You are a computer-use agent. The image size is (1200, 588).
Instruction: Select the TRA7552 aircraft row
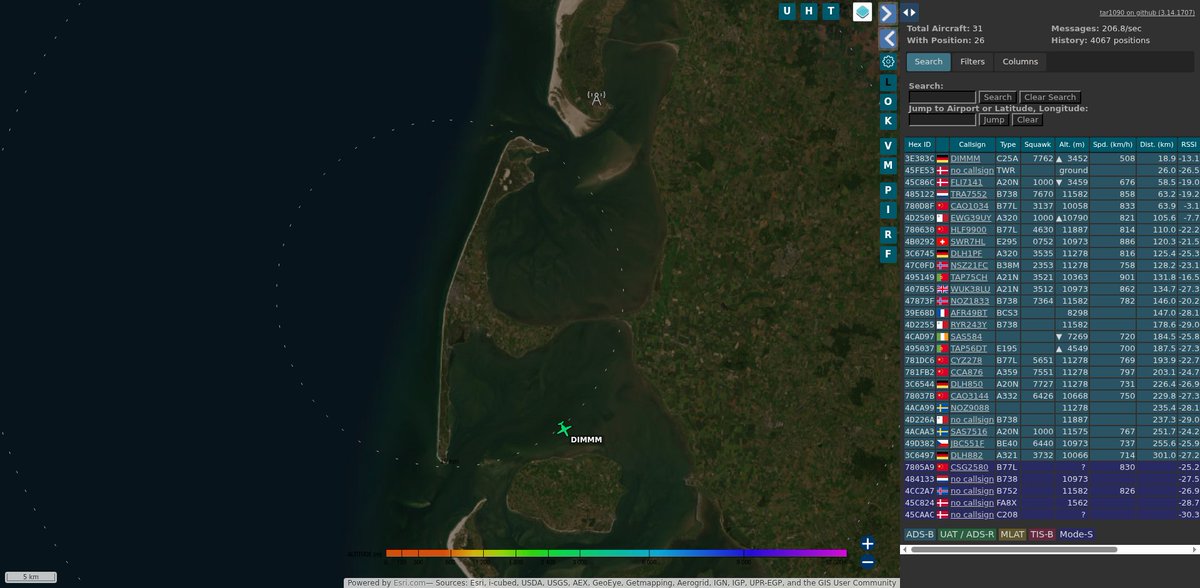coord(1051,194)
